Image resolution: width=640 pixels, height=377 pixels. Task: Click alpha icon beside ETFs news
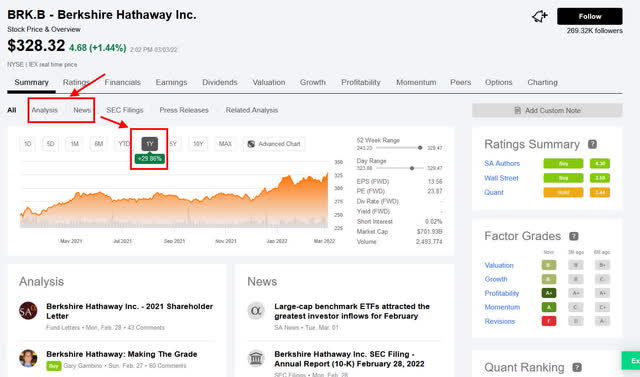pos(256,311)
